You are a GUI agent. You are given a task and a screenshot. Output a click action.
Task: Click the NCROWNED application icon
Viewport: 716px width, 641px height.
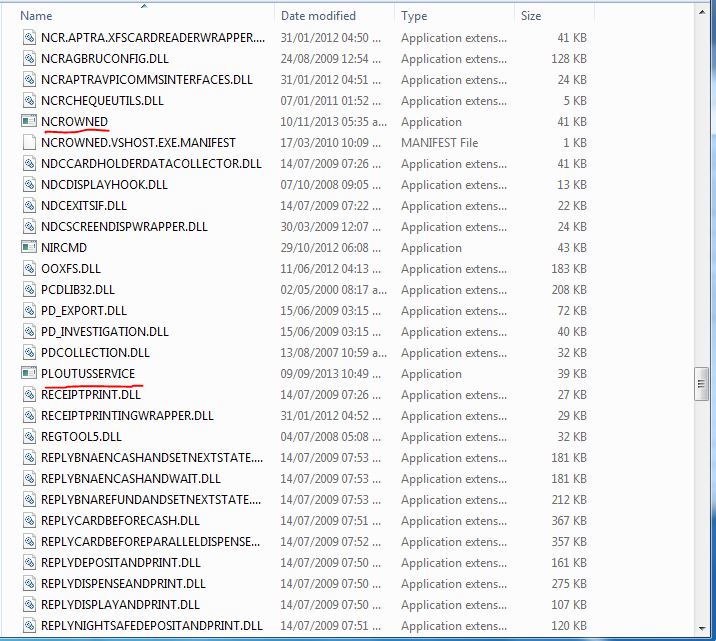point(29,121)
